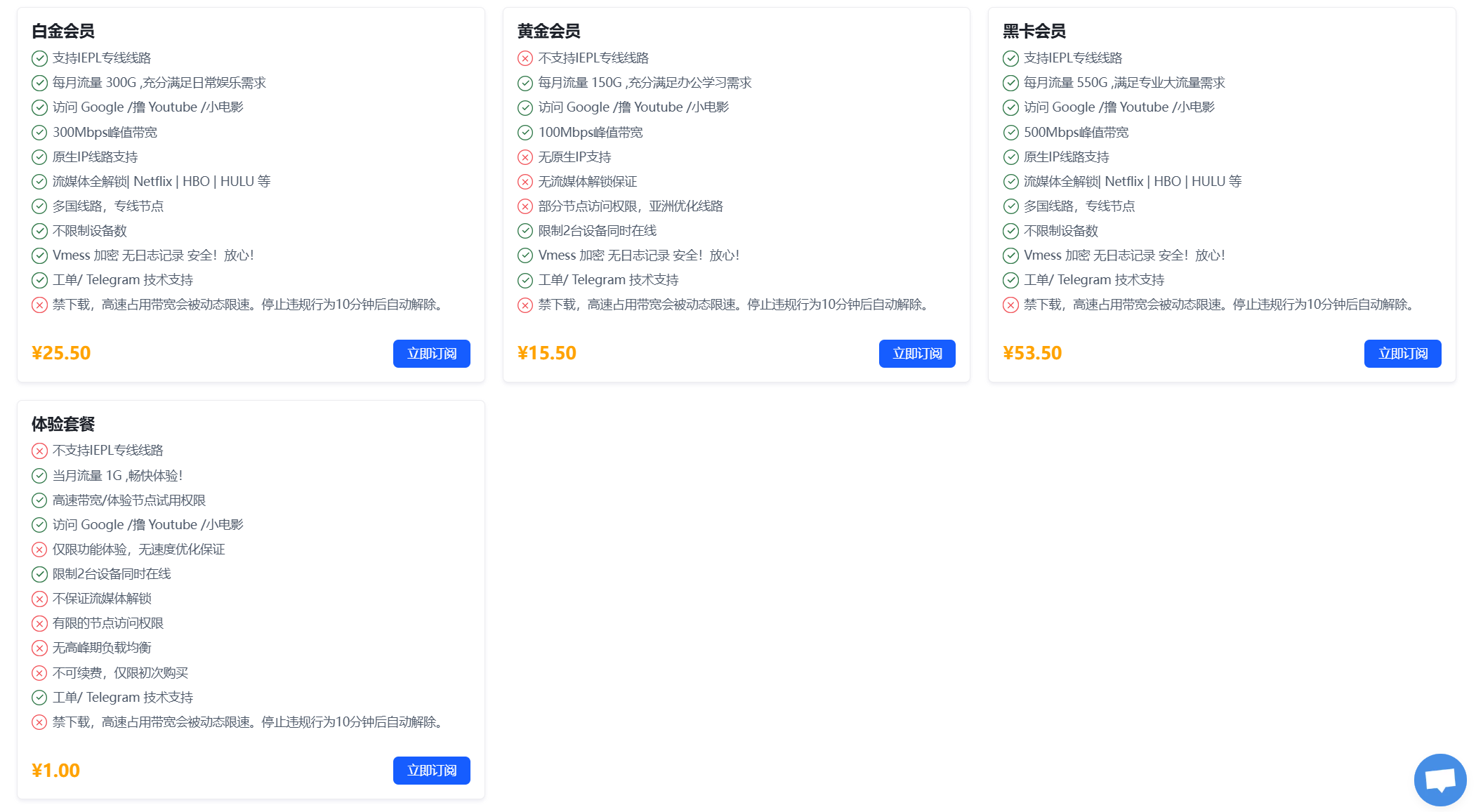
Task: Click the check icon beside 每月流量 550G in 黑卡会员
Action: click(1011, 83)
